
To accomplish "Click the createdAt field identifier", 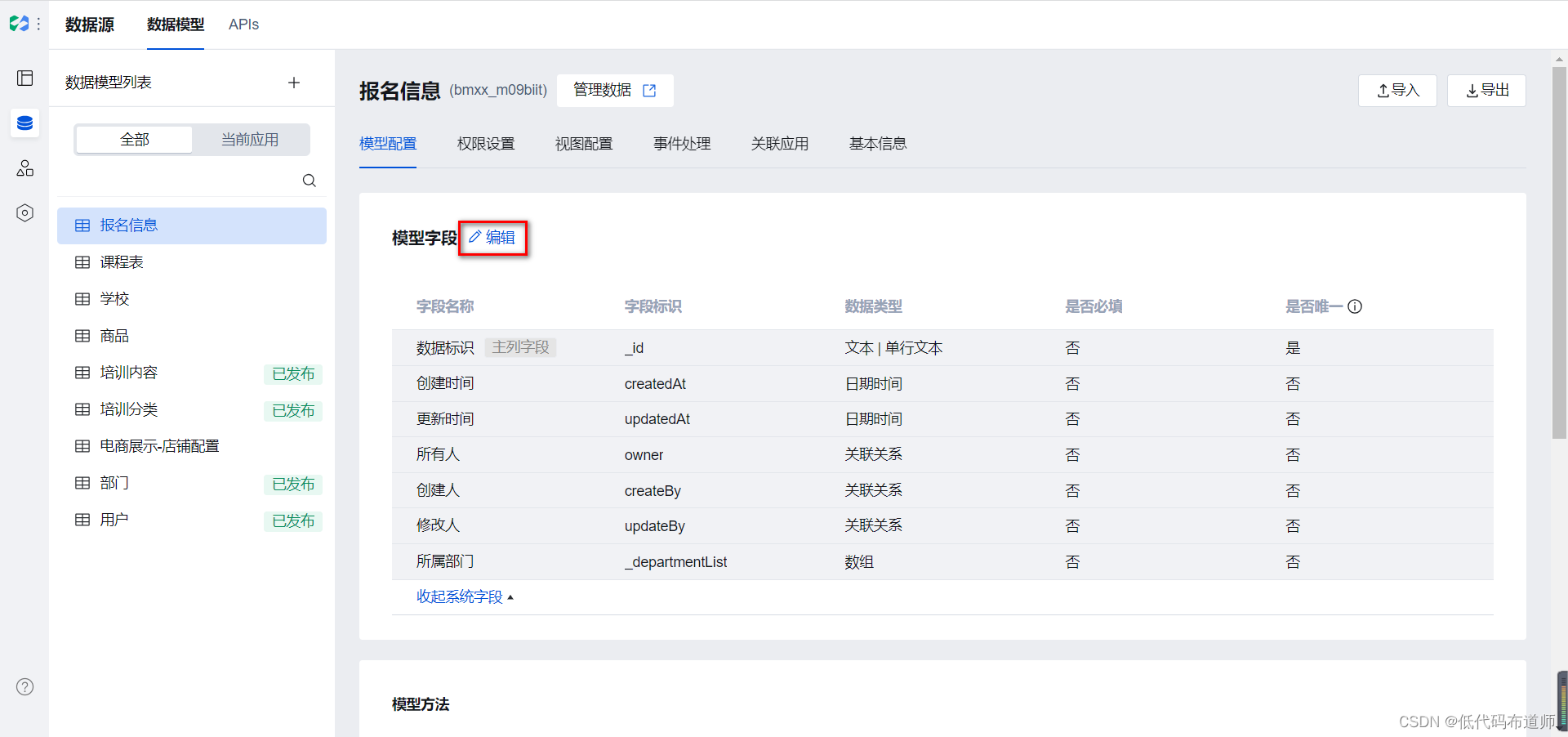I will (655, 384).
